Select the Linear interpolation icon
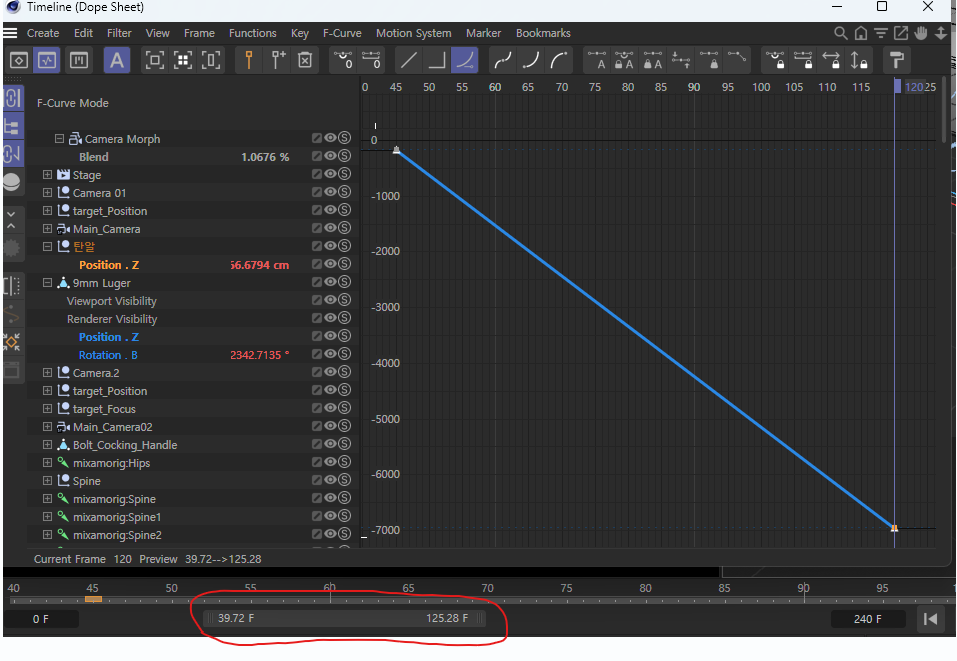 [x=408, y=60]
